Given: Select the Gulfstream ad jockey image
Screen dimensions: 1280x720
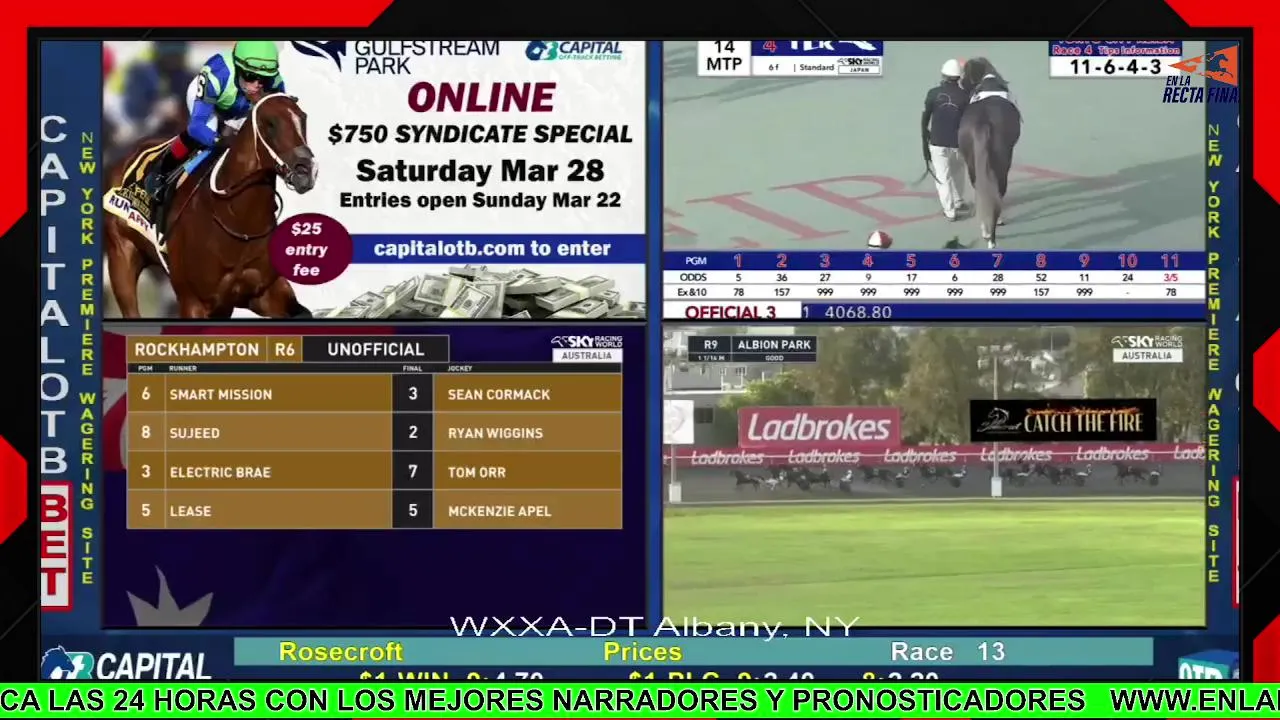Looking at the screenshot, I should point(212,178).
